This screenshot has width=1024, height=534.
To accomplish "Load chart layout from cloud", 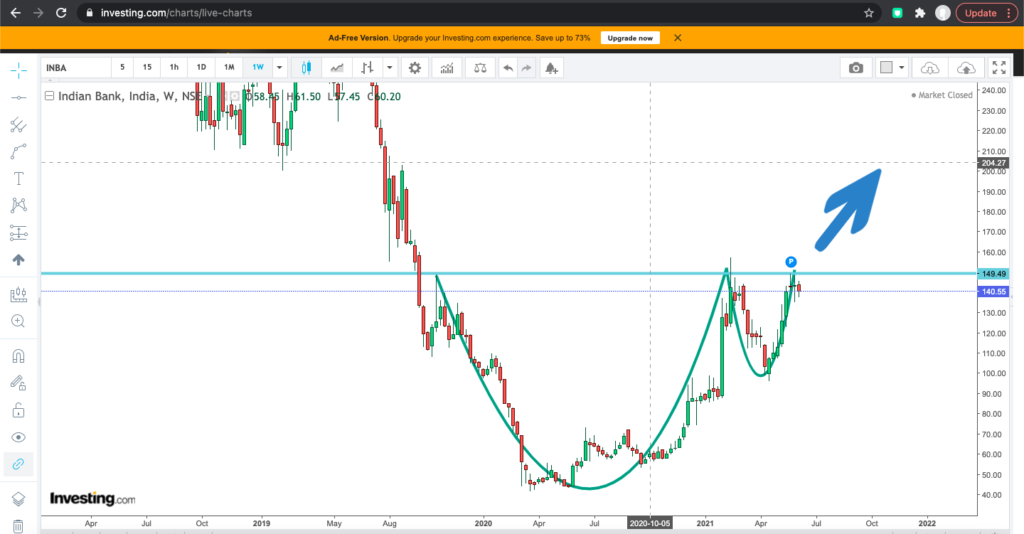I will click(x=929, y=68).
